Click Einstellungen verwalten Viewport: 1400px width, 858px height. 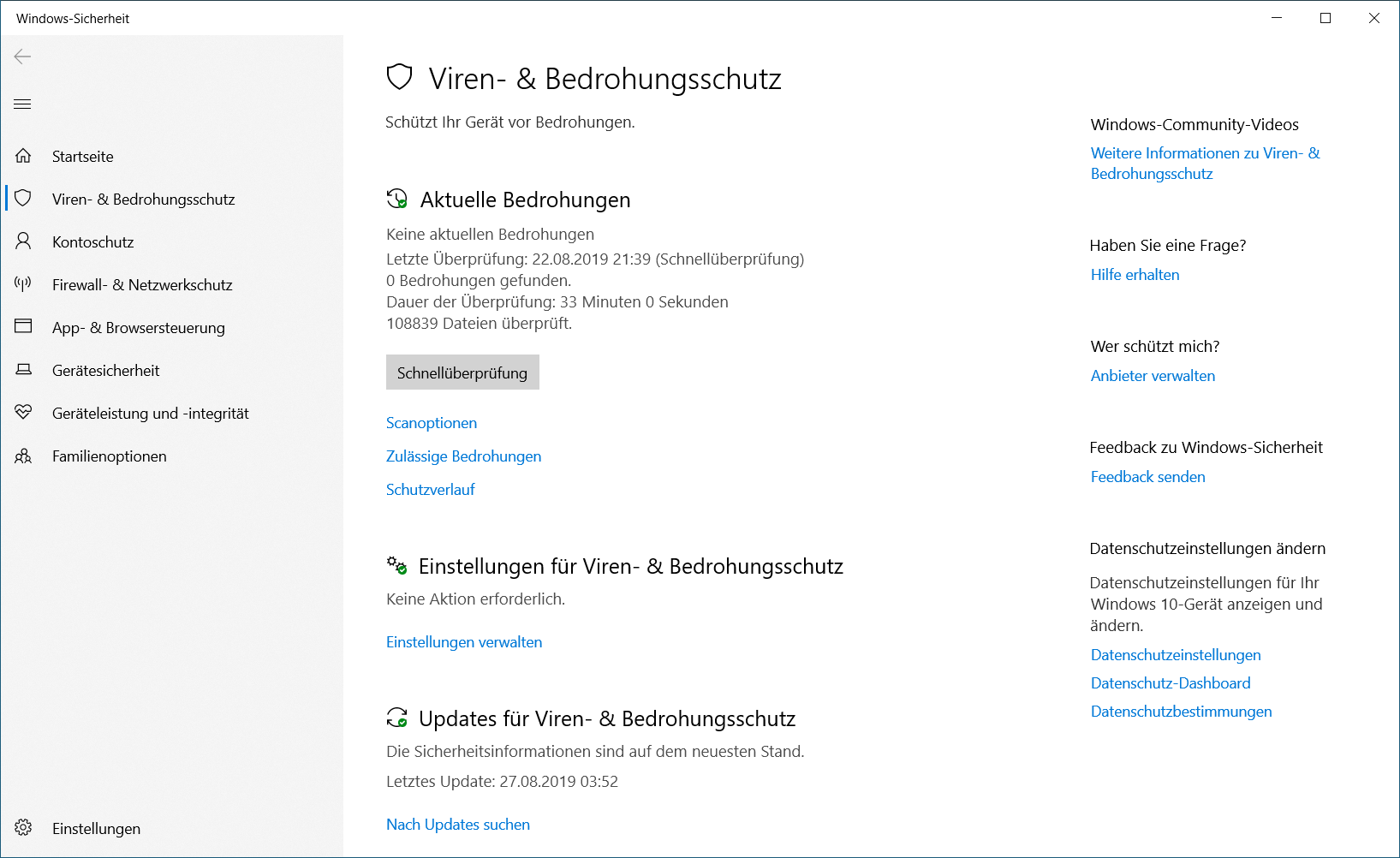pos(464,642)
